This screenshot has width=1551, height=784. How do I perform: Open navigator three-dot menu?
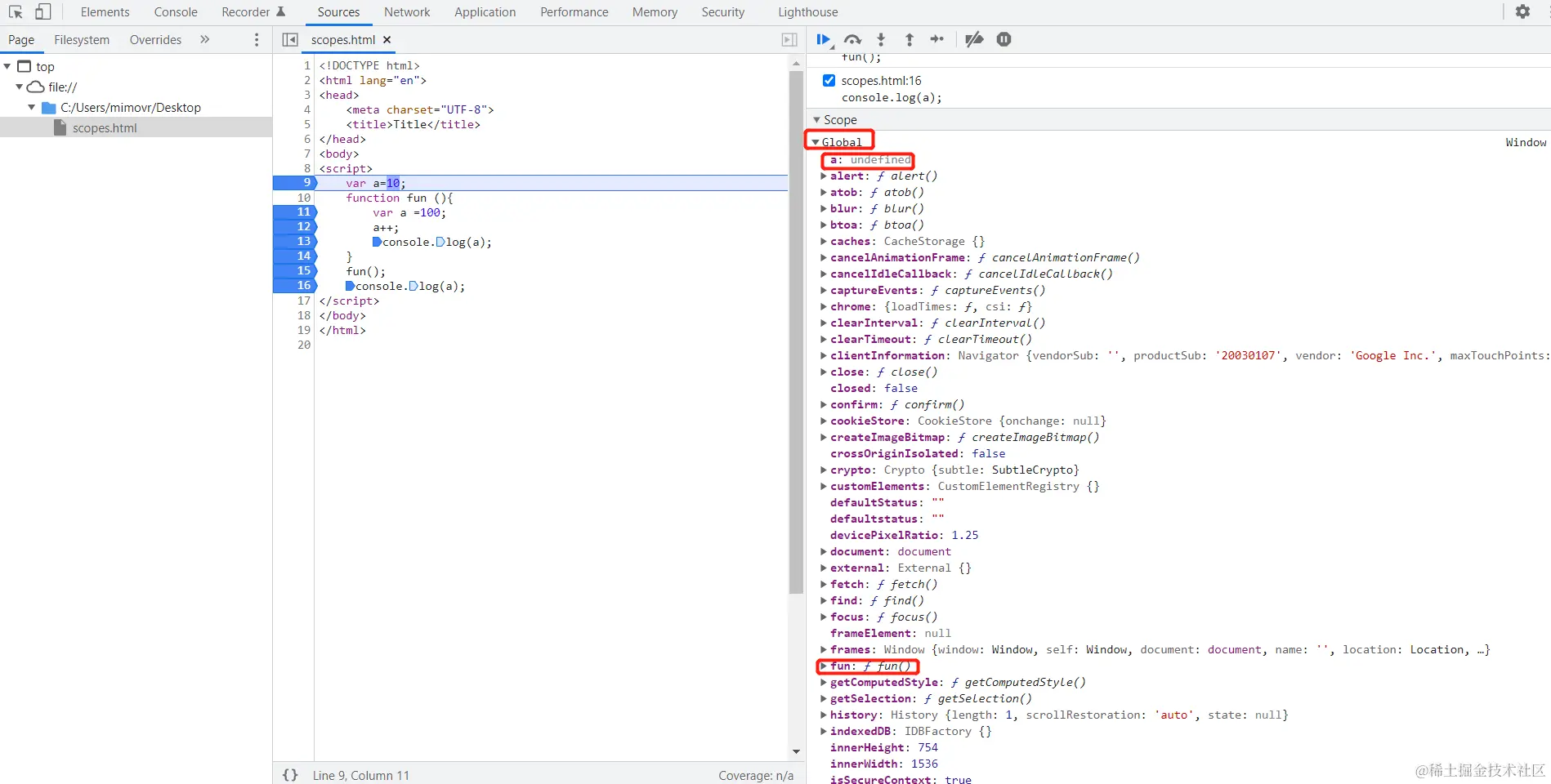coord(257,39)
